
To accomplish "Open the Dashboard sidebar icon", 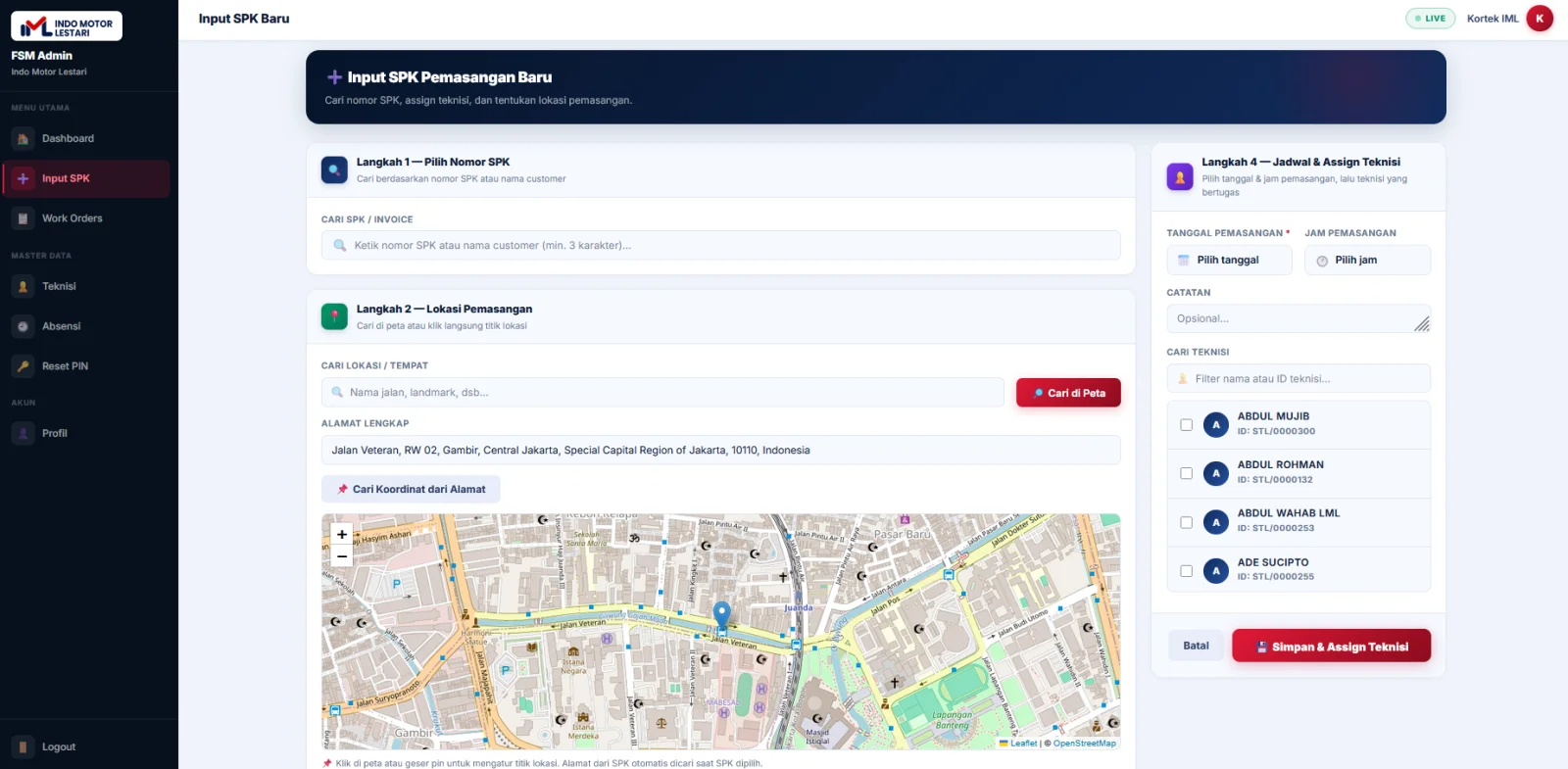I will 23,139.
